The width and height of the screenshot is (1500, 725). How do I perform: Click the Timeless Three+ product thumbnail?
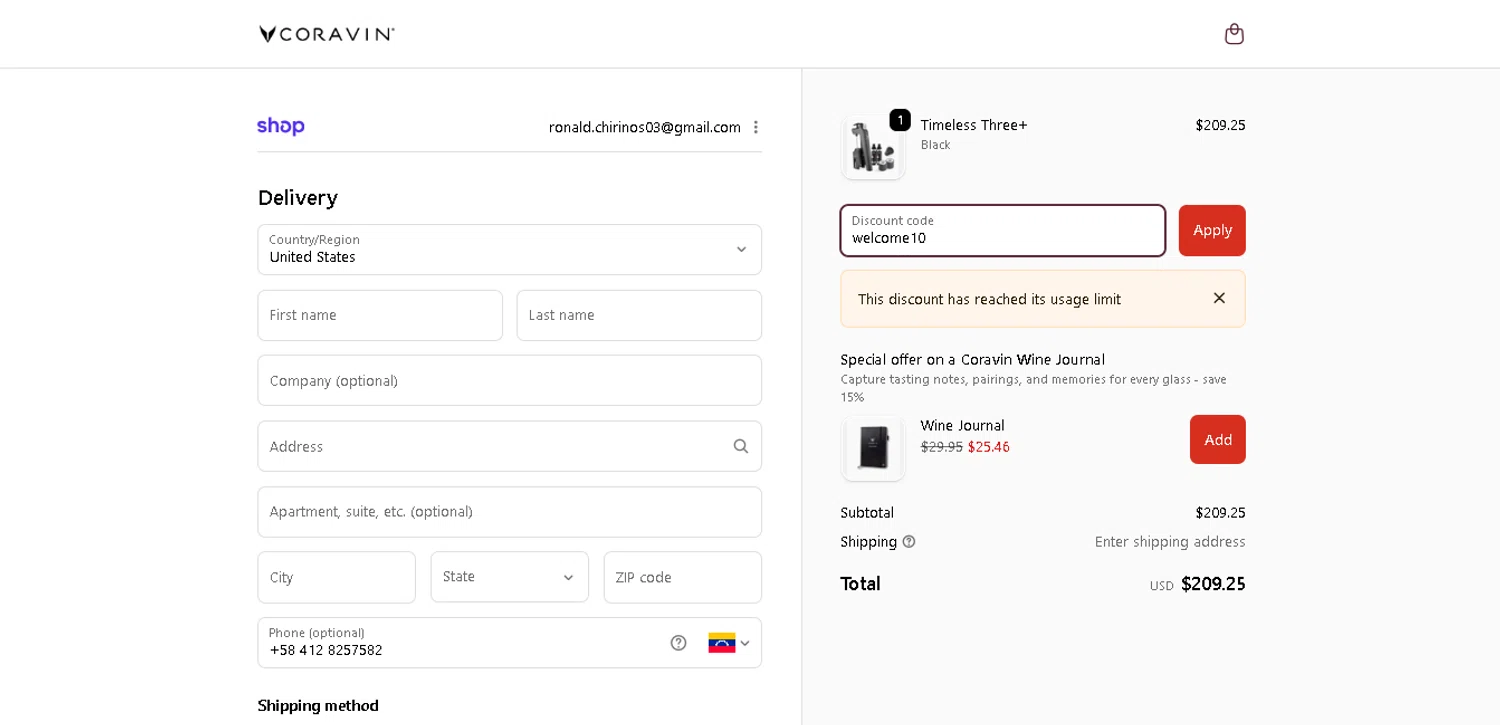click(x=874, y=147)
